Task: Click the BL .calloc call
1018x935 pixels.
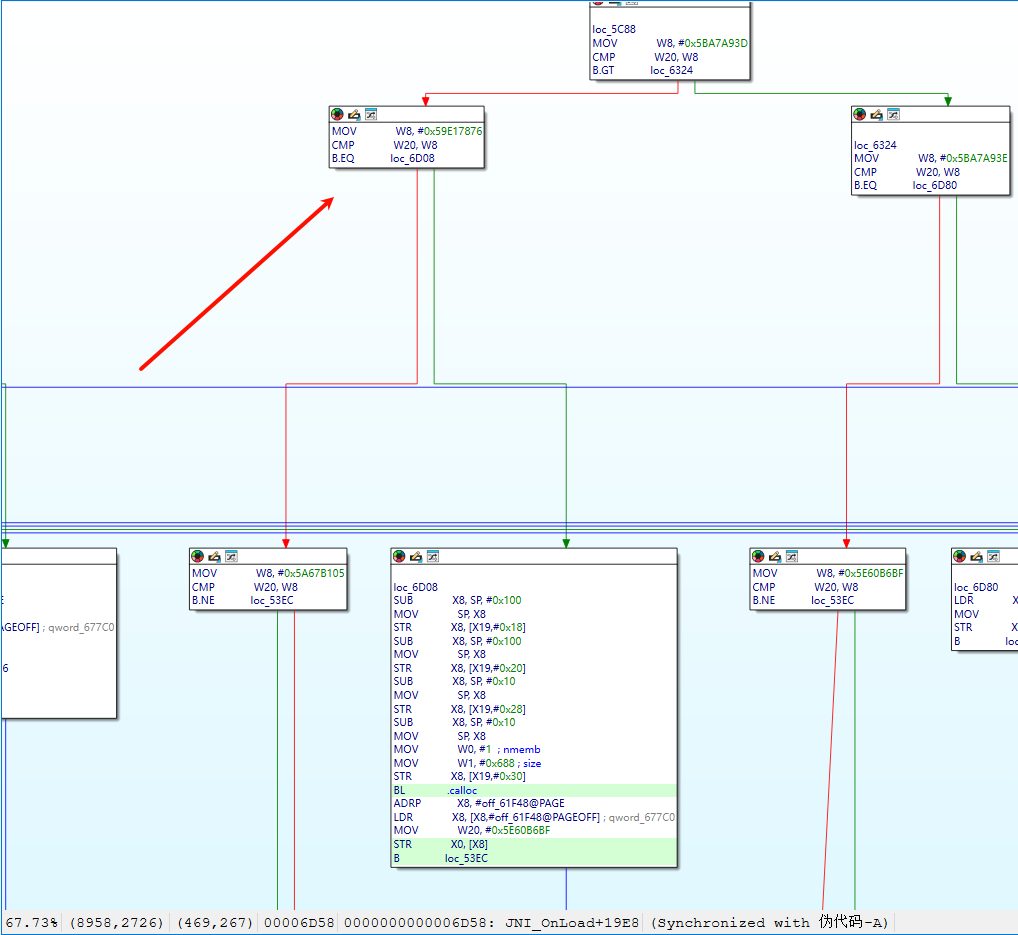Action: 435,790
